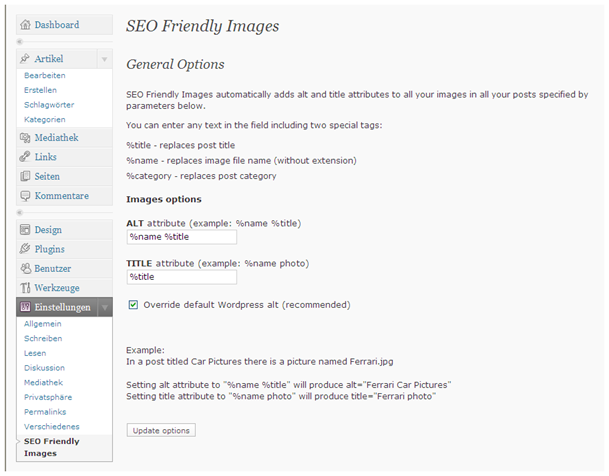Open Verschiedenes settings page
The height and width of the screenshot is (476, 609).
(52, 427)
